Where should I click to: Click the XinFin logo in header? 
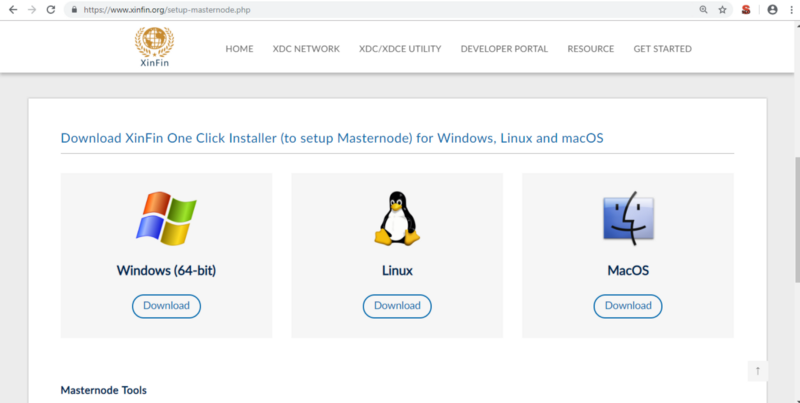tap(153, 47)
